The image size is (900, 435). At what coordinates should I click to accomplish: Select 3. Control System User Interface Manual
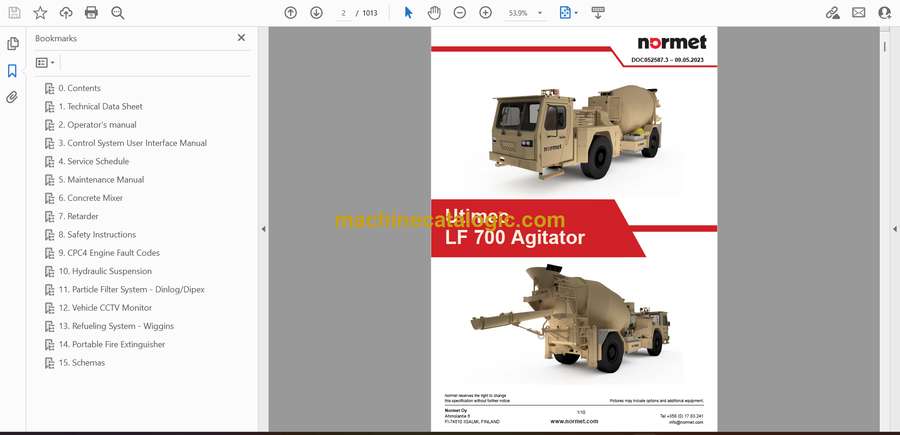(133, 143)
